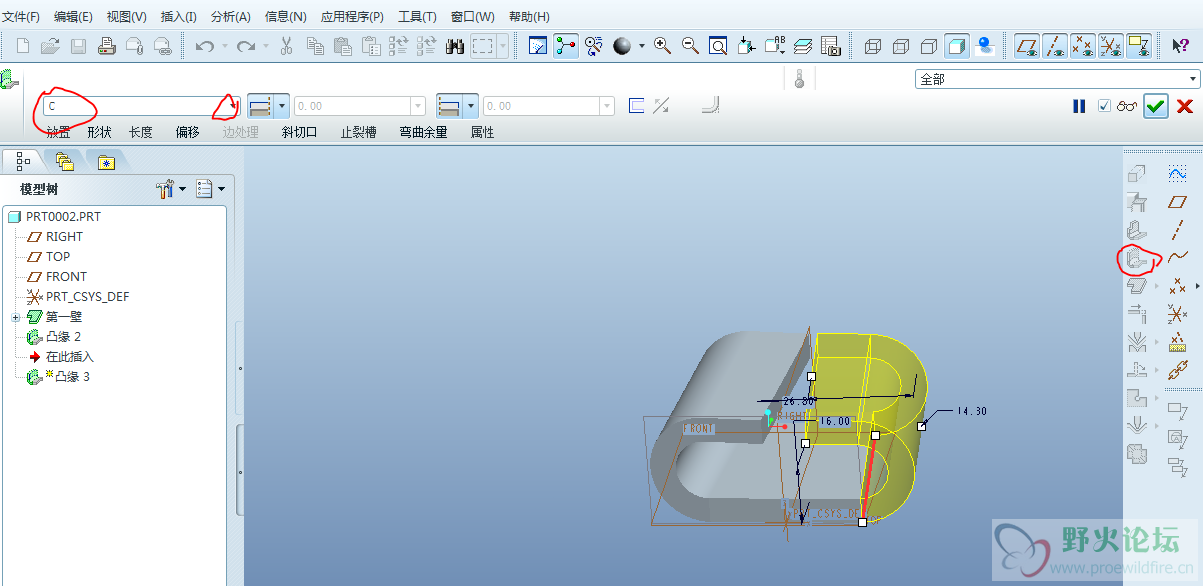Select the Datum curve tool
Viewport: 1203px width, 586px height.
[x=1178, y=258]
